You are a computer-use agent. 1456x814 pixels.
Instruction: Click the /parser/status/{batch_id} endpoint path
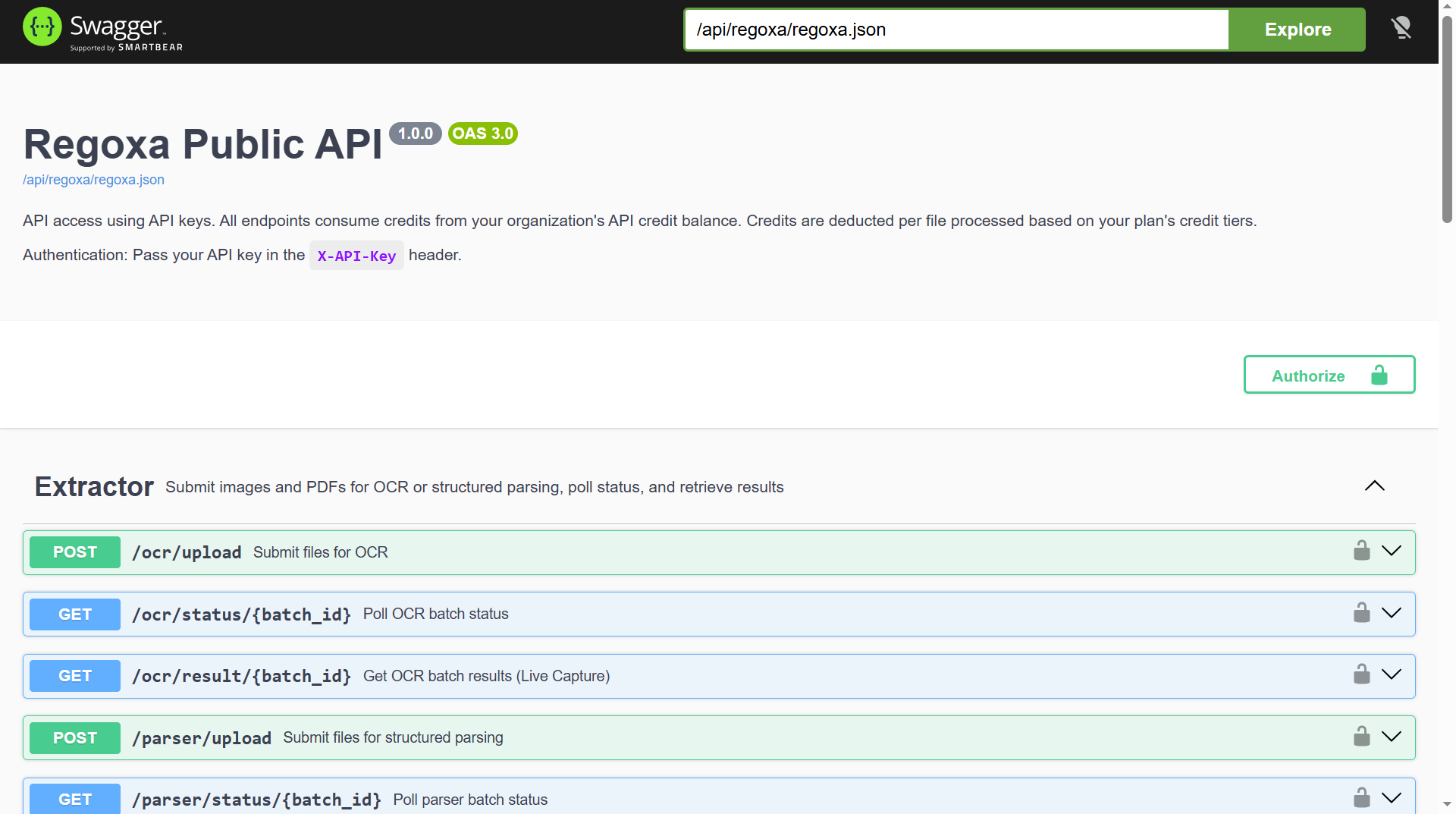pos(256,800)
